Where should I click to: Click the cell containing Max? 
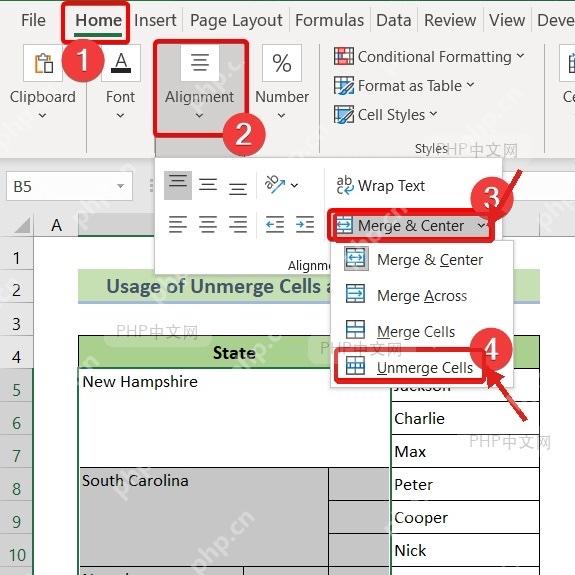tap(465, 451)
